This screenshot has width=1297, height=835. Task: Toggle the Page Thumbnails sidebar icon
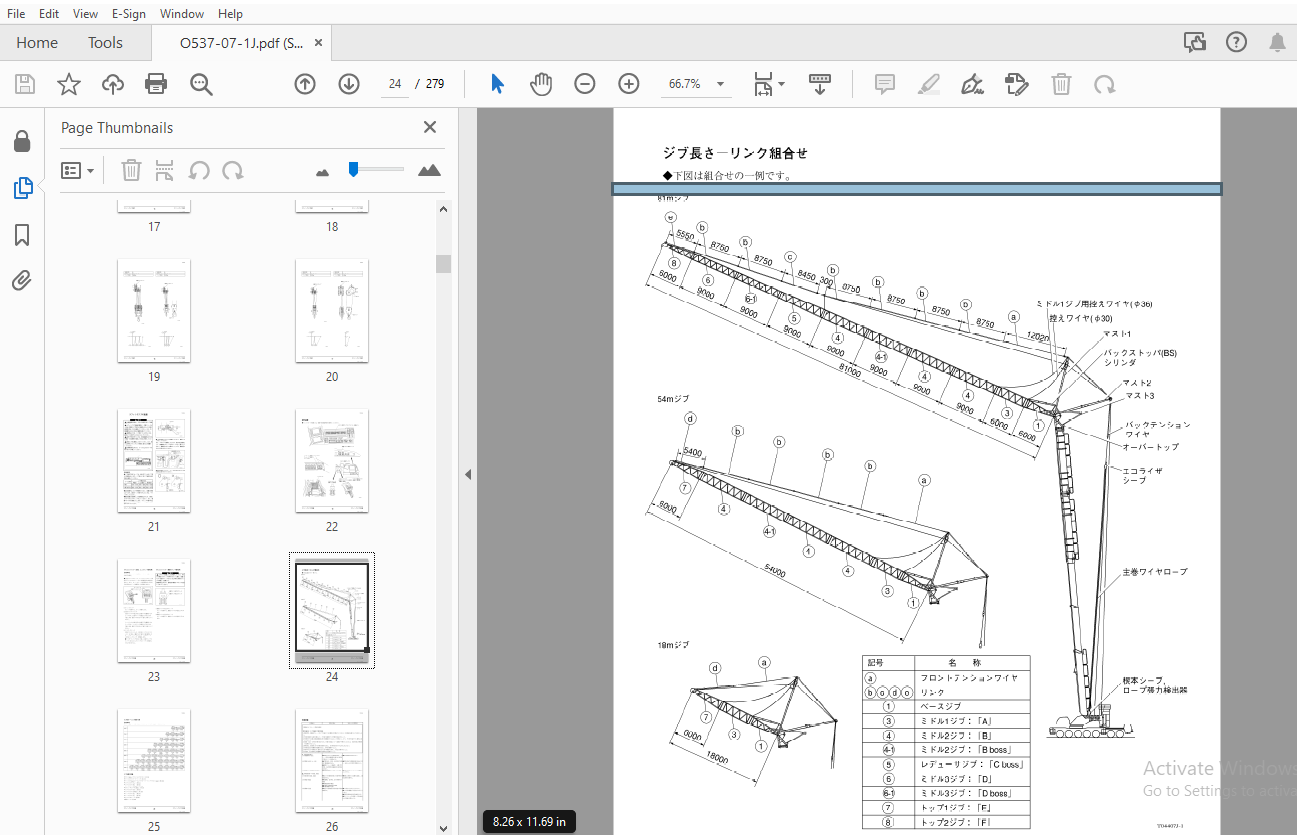[x=22, y=188]
